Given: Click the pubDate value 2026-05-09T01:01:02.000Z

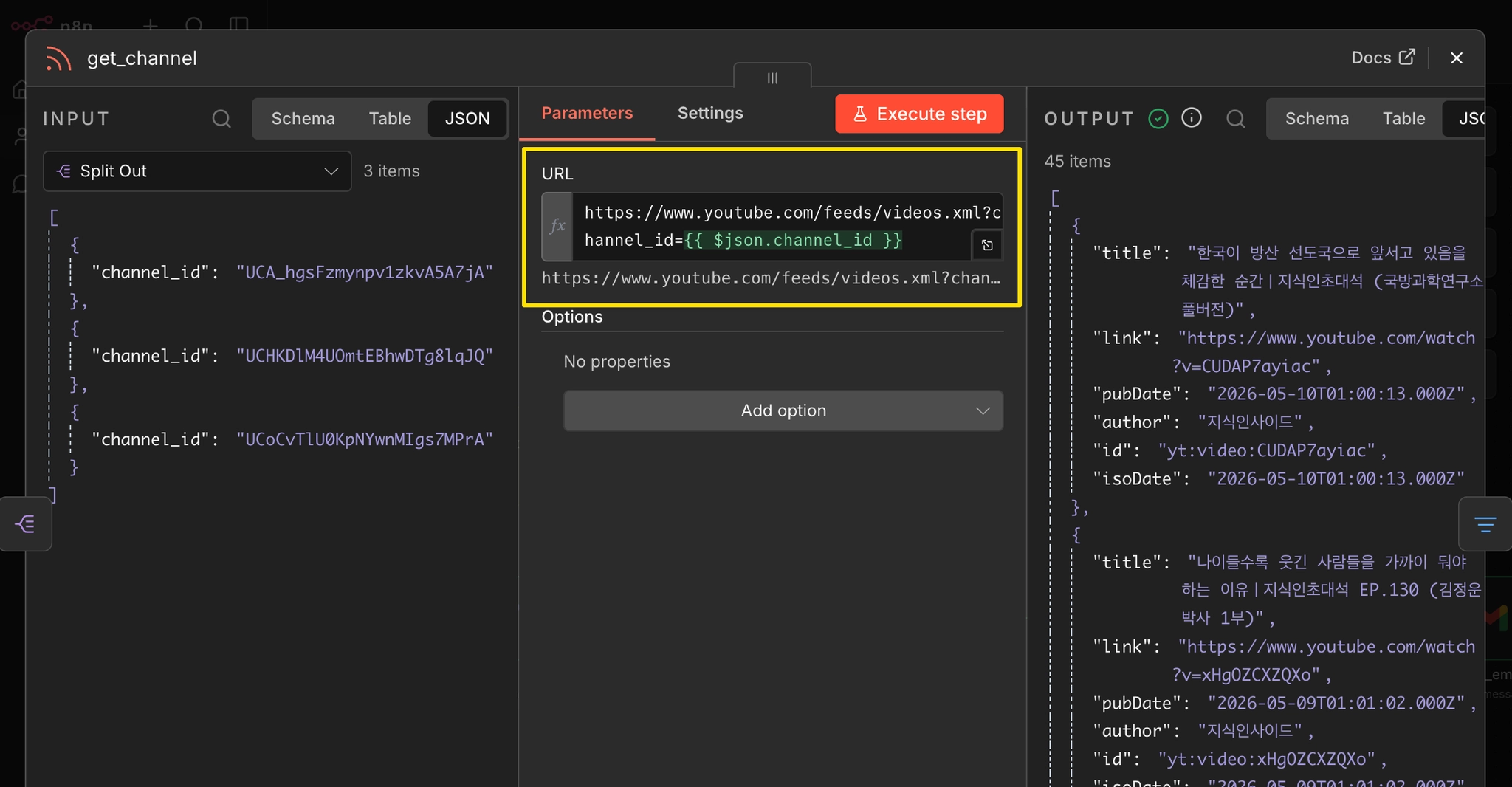Looking at the screenshot, I should tap(1336, 704).
